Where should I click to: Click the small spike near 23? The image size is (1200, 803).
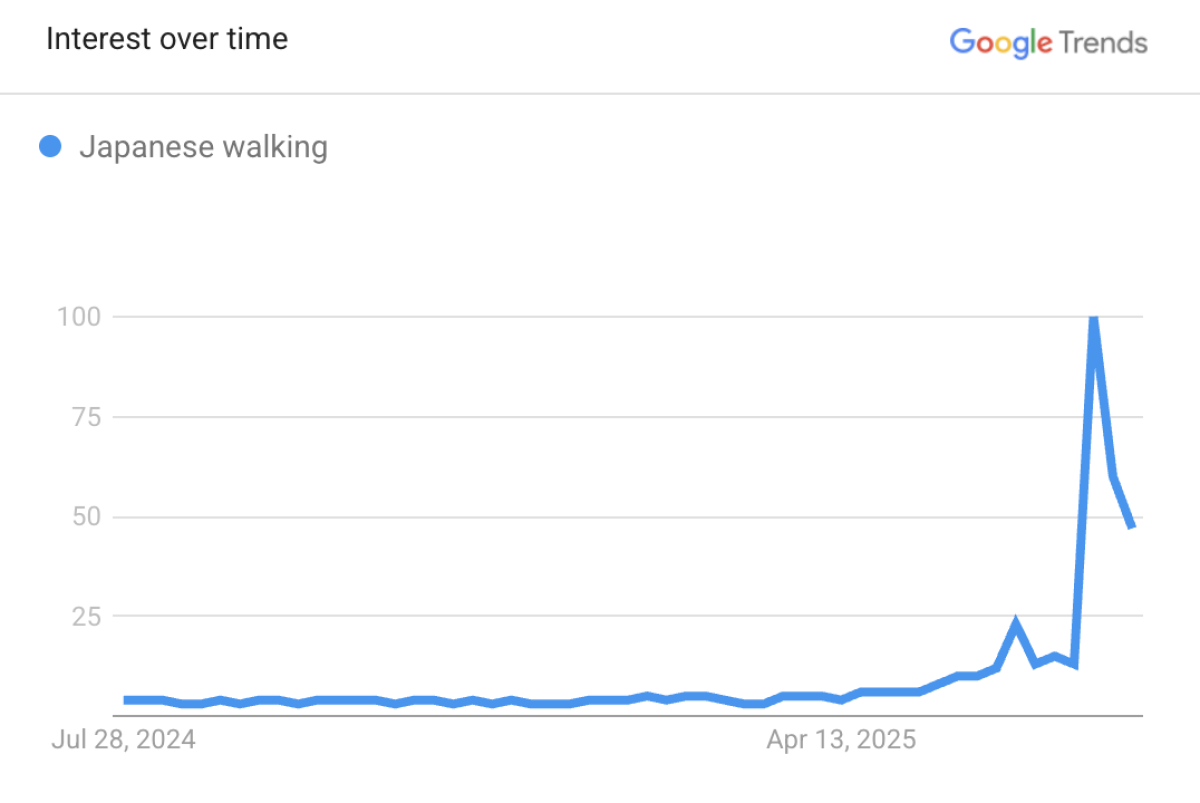click(x=1016, y=624)
